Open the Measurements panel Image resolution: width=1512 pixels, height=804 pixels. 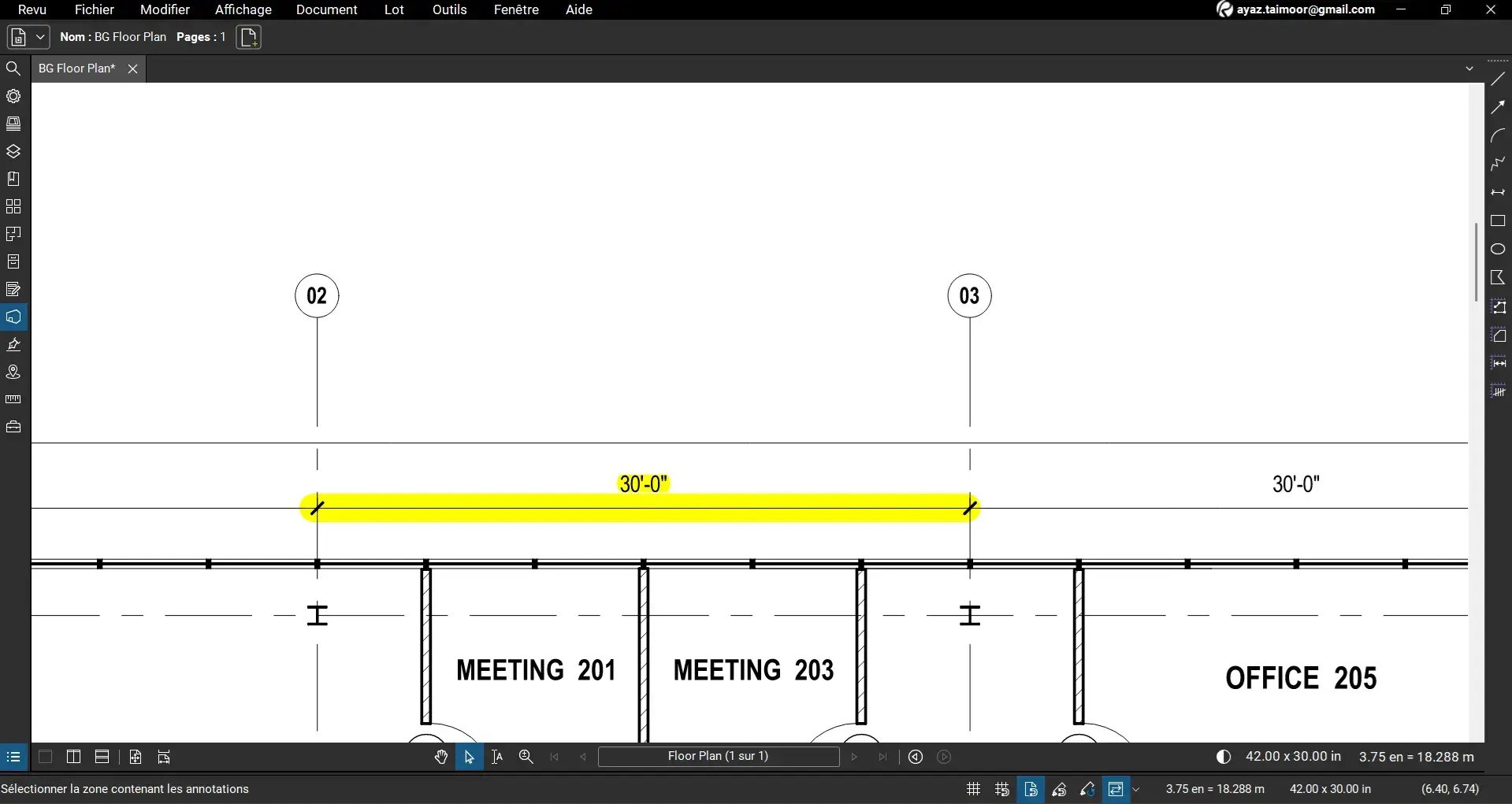point(13,399)
